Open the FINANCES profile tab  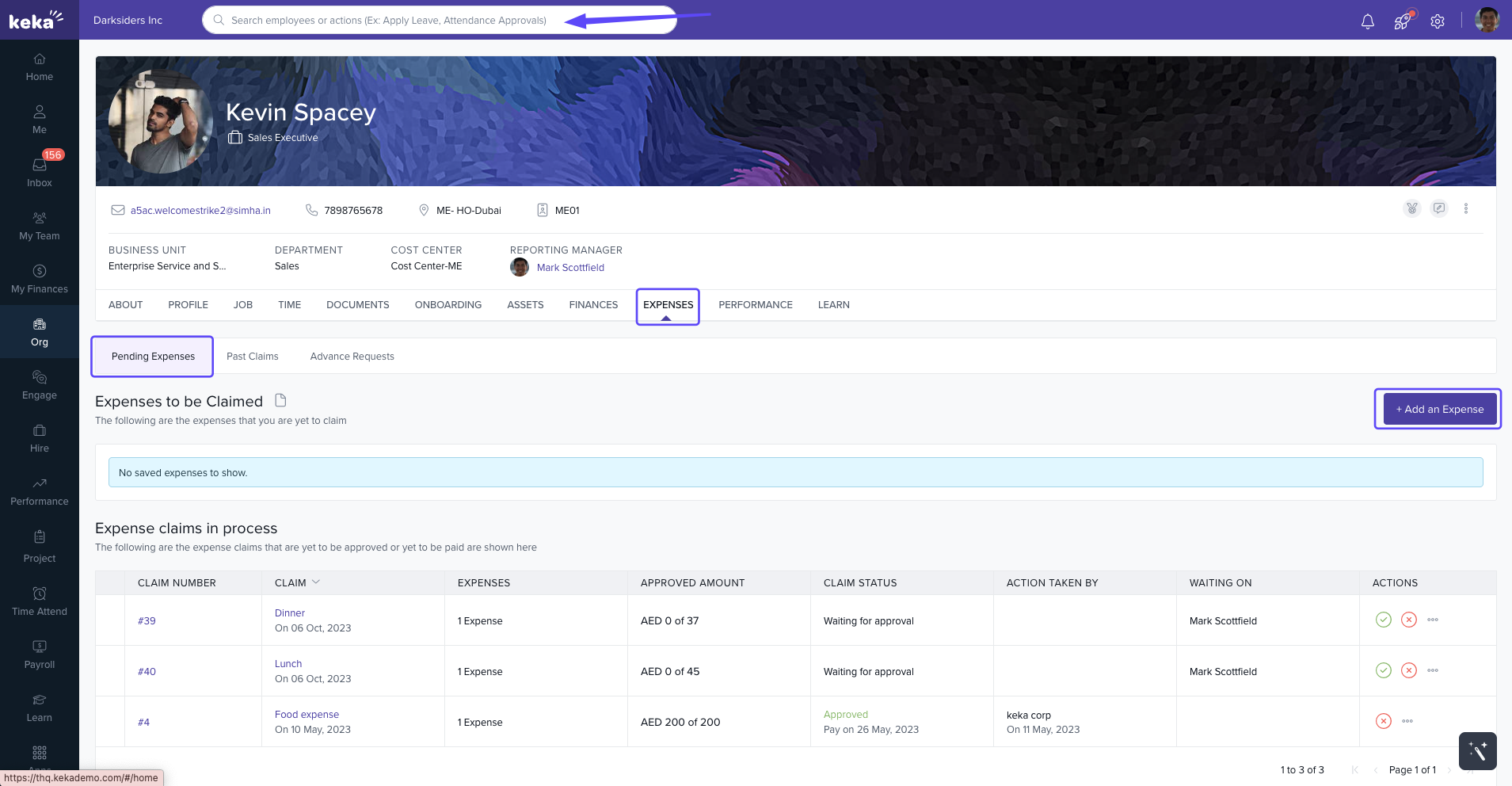tap(593, 305)
